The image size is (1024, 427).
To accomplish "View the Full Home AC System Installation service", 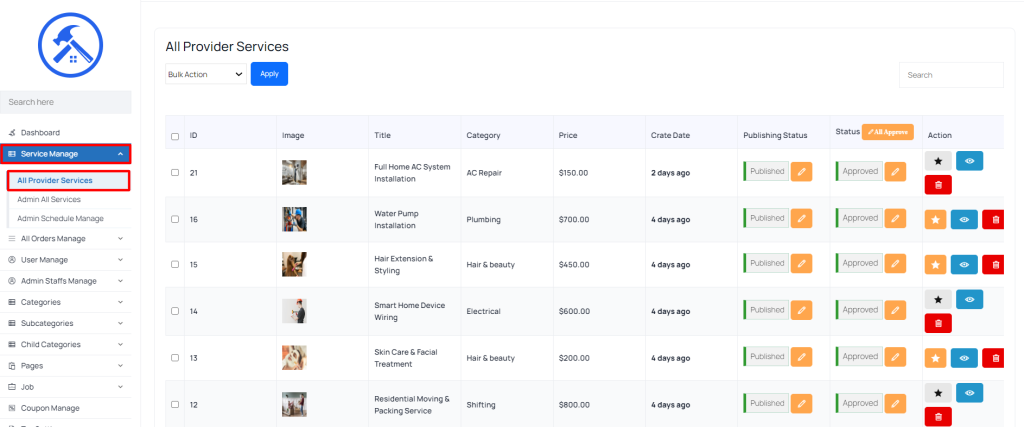I will click(970, 161).
